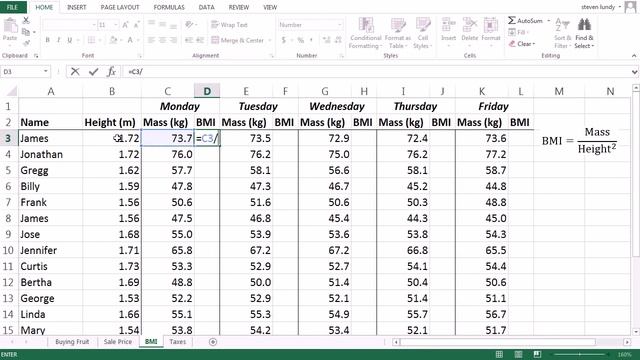Open the Name Box dropdown arrow
The width and height of the screenshot is (640, 360).
pos(46,71)
